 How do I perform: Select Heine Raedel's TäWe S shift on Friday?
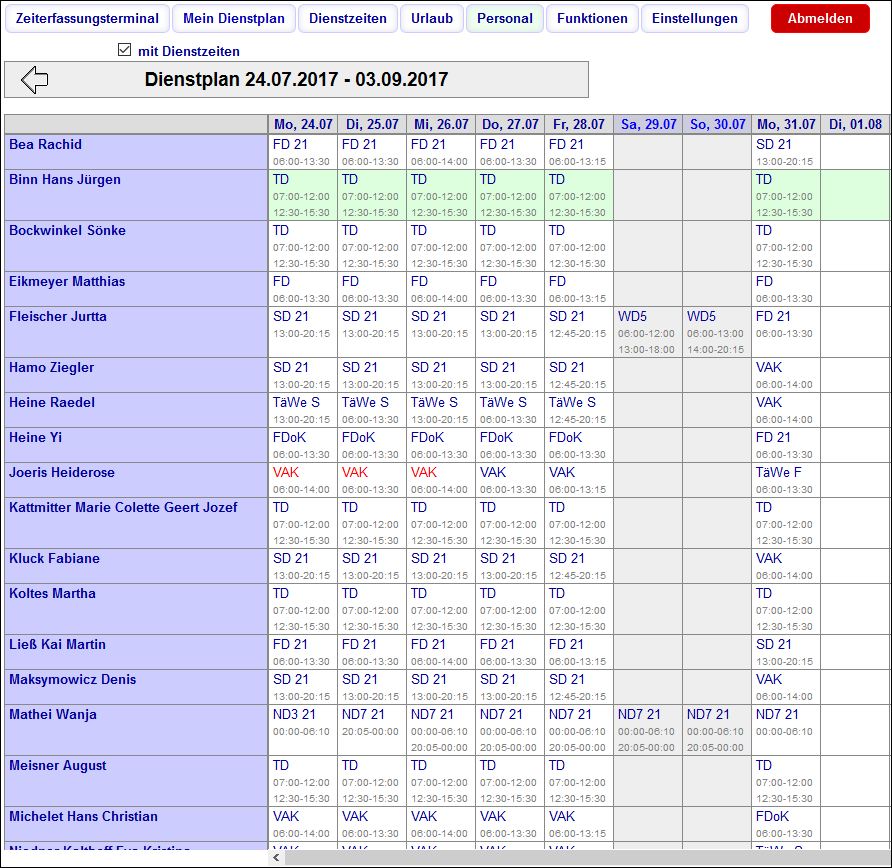(572, 402)
